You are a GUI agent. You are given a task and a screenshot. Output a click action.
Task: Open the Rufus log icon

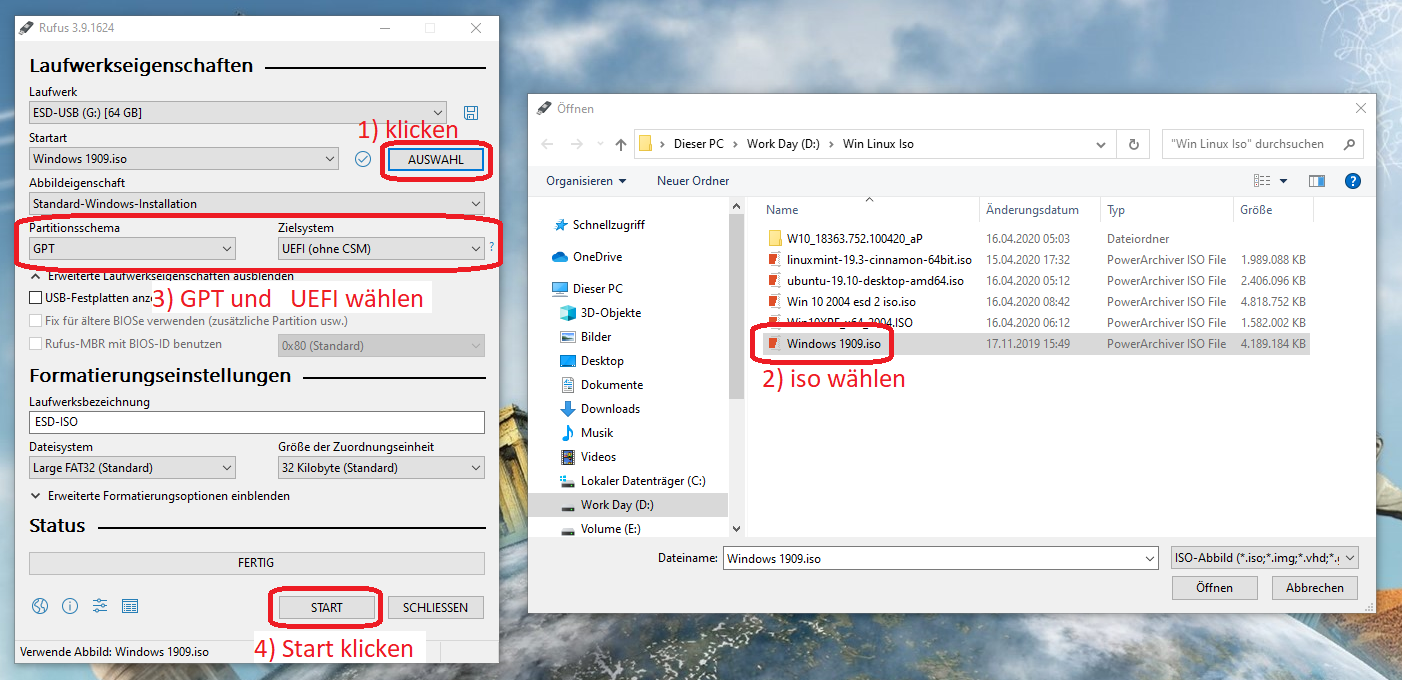click(x=129, y=606)
